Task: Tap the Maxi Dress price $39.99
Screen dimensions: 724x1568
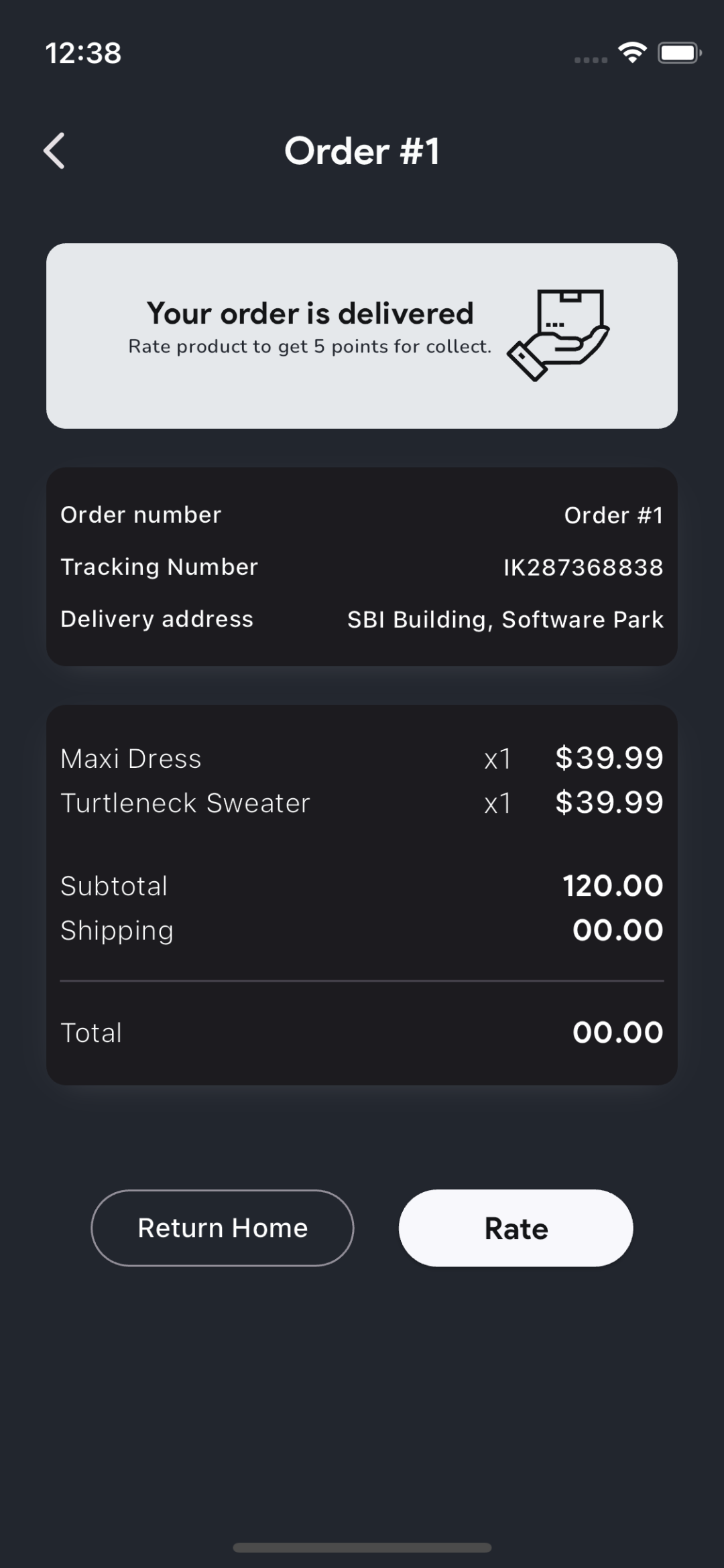Action: pos(609,759)
